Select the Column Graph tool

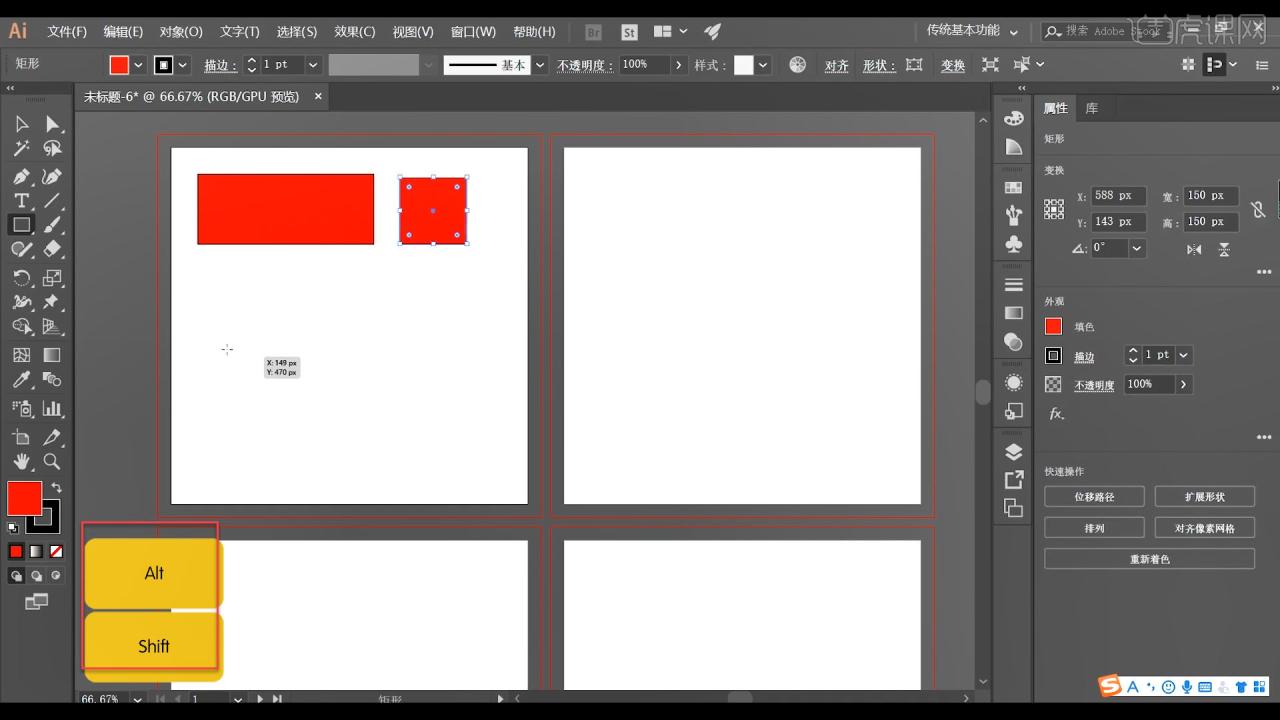coord(53,408)
